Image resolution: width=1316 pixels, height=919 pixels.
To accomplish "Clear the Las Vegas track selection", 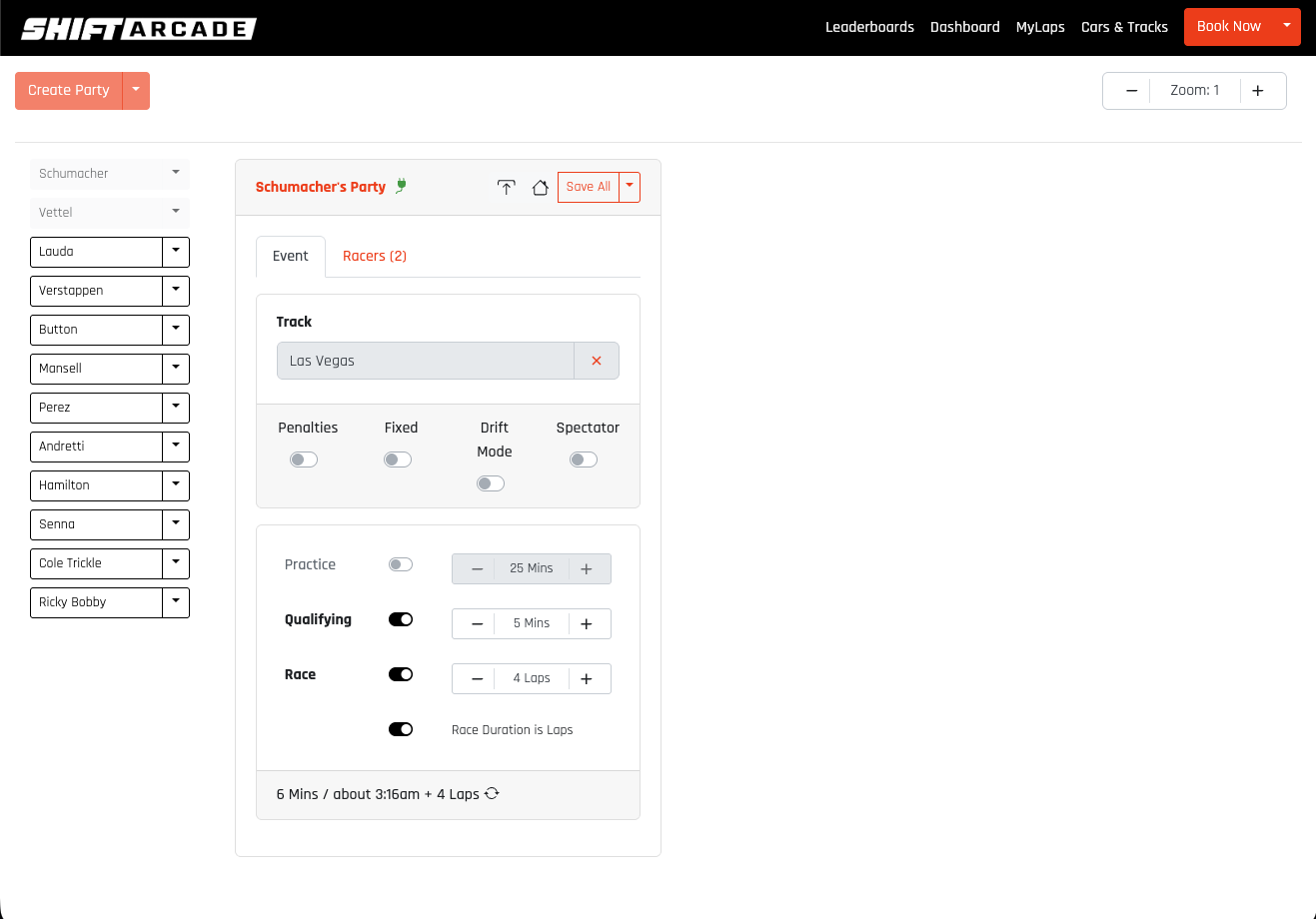I will [597, 361].
